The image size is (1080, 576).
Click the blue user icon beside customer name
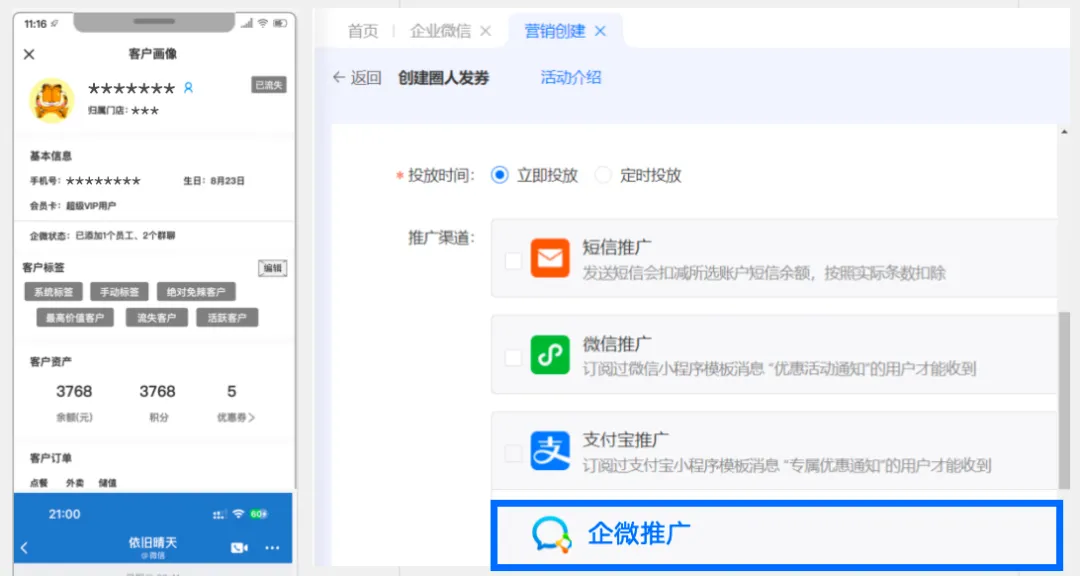(x=188, y=88)
